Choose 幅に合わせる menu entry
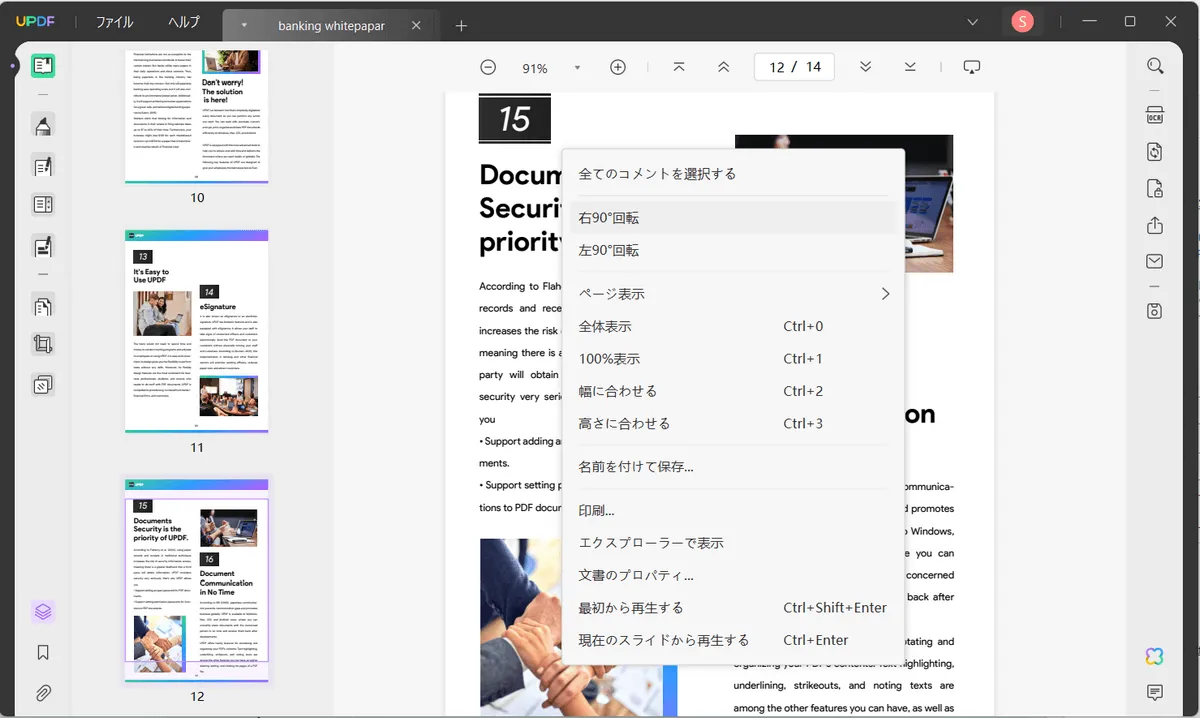 point(733,391)
